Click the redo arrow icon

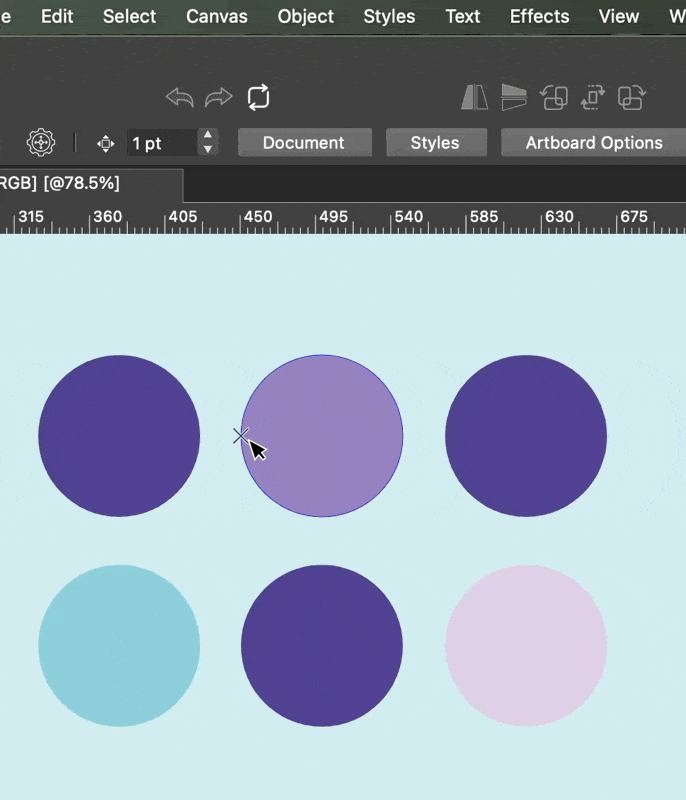pos(218,97)
